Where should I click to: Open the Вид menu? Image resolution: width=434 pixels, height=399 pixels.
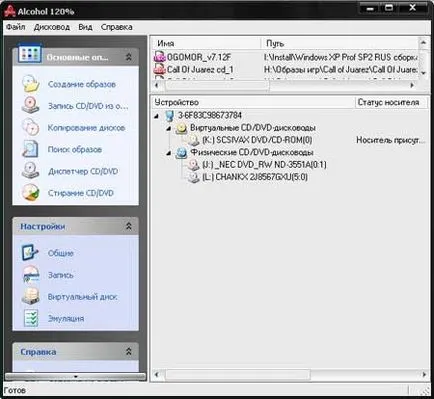[85, 27]
